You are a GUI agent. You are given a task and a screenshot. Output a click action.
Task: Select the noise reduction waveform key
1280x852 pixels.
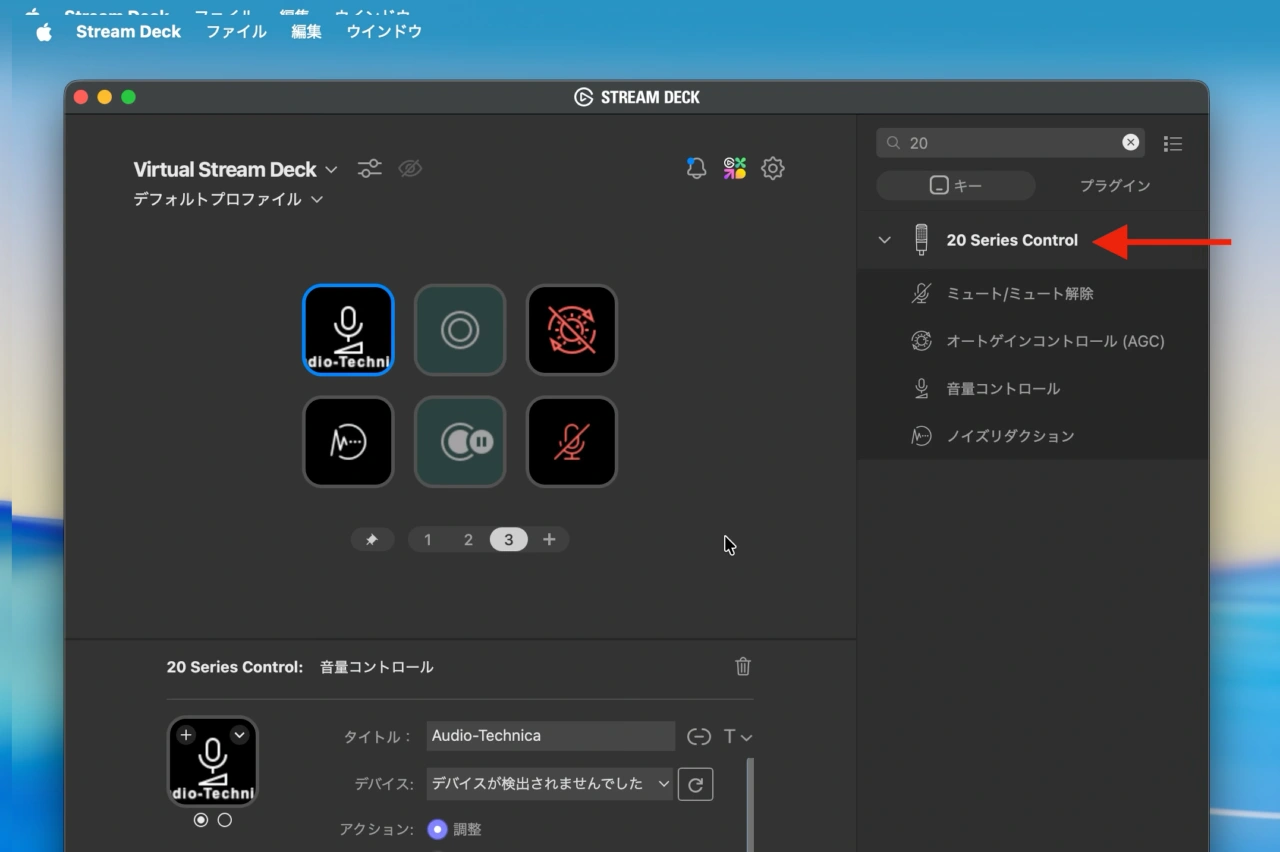pyautogui.click(x=348, y=442)
